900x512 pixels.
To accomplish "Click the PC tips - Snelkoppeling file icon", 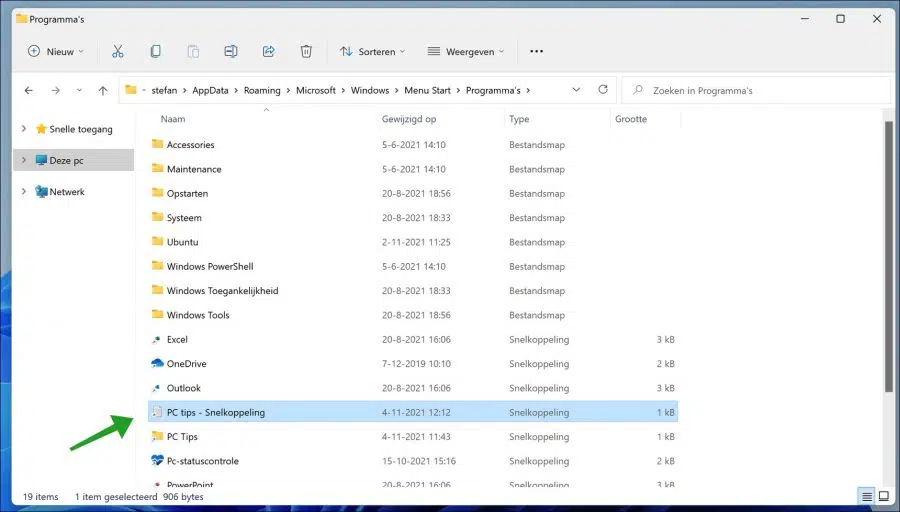I will point(157,412).
